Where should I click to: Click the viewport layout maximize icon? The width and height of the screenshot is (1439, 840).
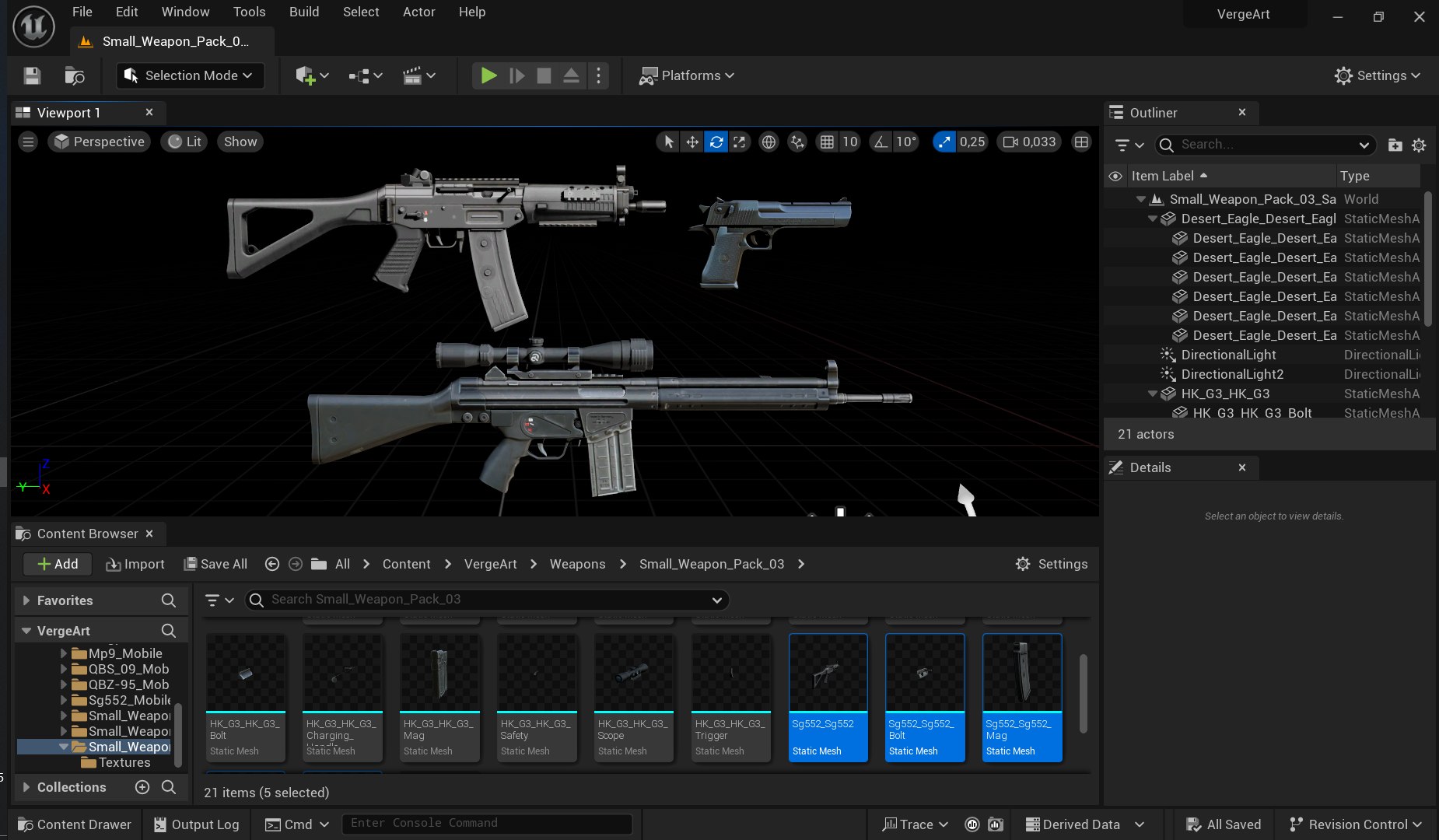(1081, 142)
